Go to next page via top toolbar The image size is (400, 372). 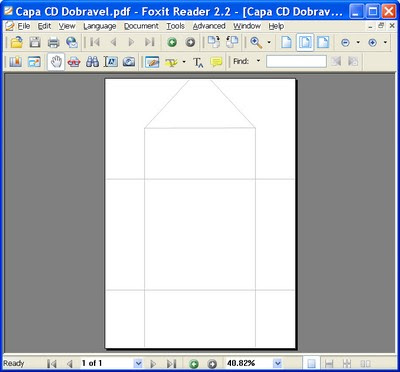pos(131,42)
